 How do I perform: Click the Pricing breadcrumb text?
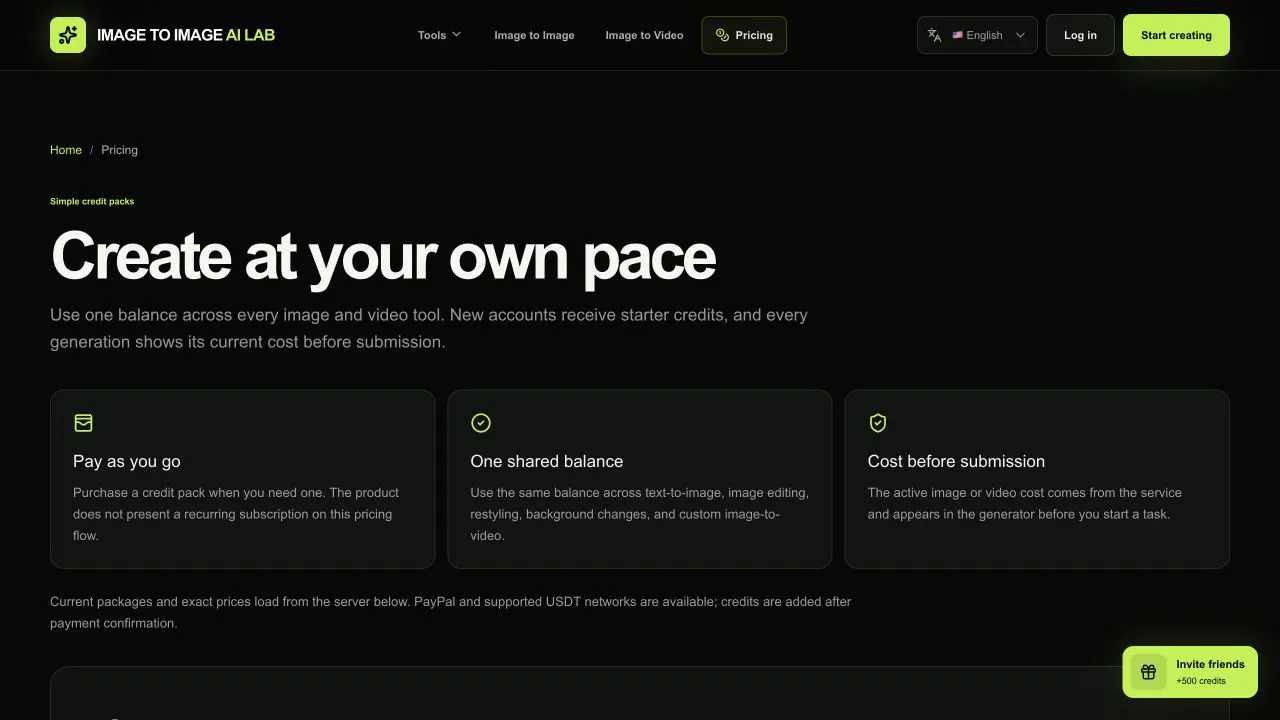(119, 150)
